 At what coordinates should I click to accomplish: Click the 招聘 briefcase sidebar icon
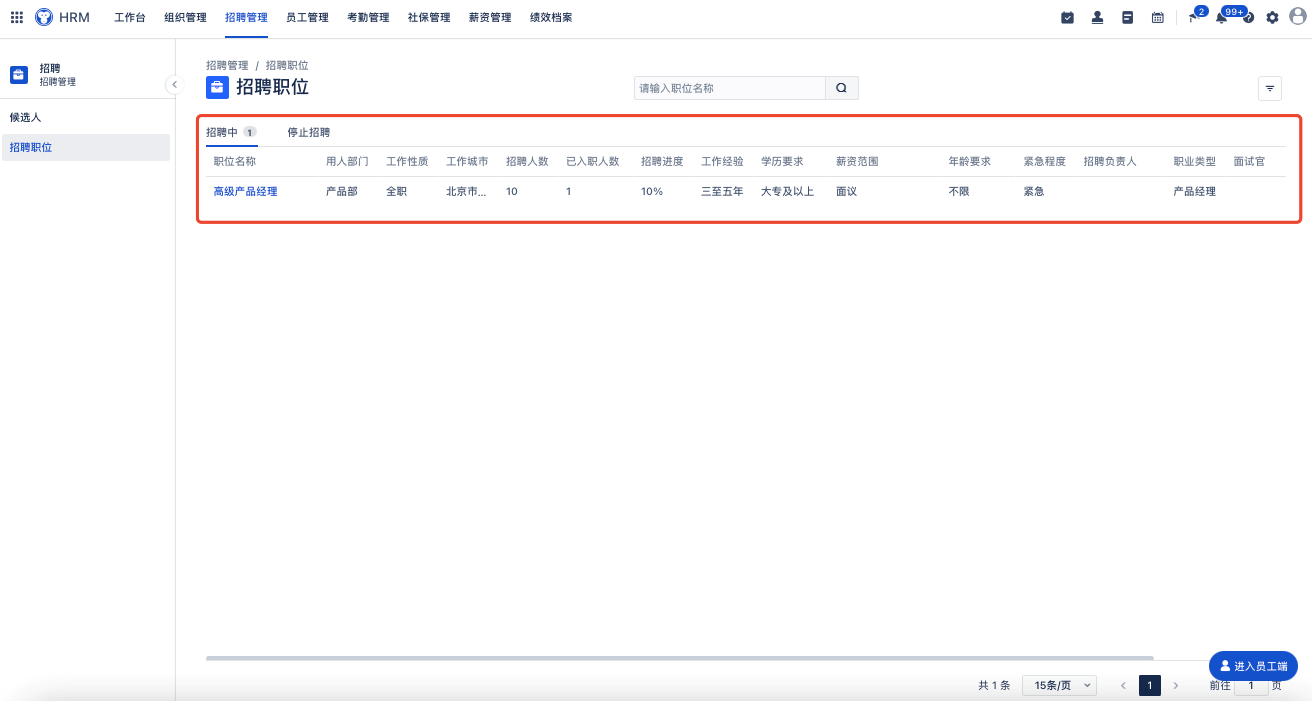pos(19,75)
